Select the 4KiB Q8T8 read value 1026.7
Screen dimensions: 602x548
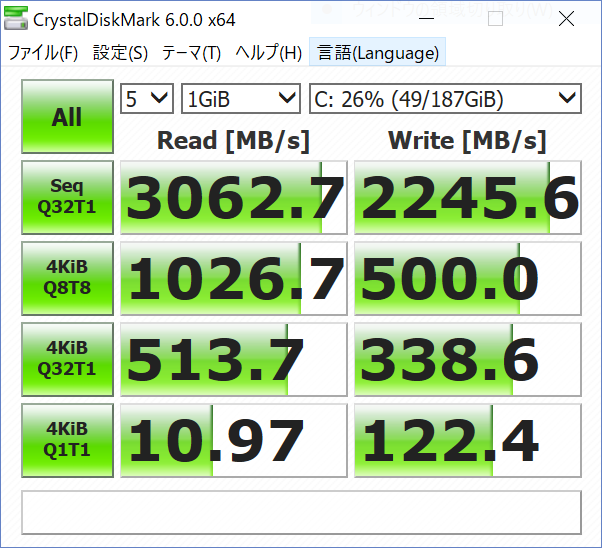(233, 279)
